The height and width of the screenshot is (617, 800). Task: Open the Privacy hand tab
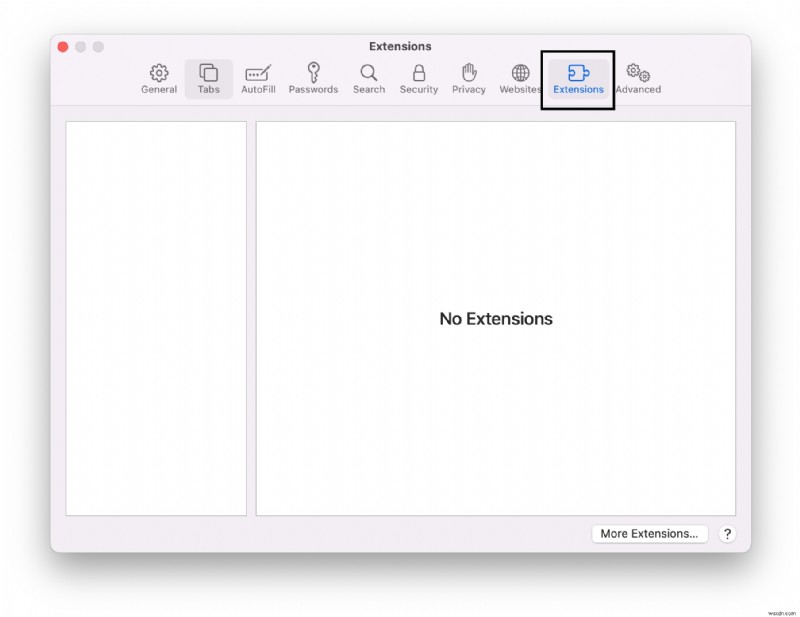click(468, 79)
